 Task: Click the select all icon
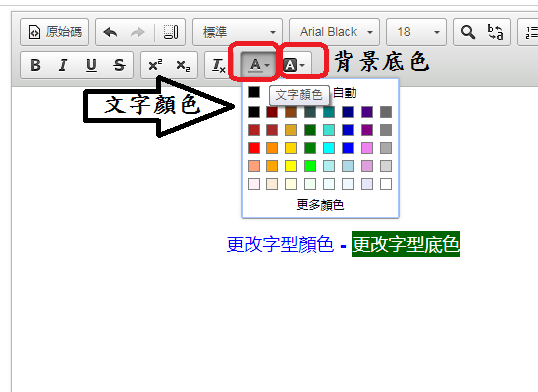171,32
